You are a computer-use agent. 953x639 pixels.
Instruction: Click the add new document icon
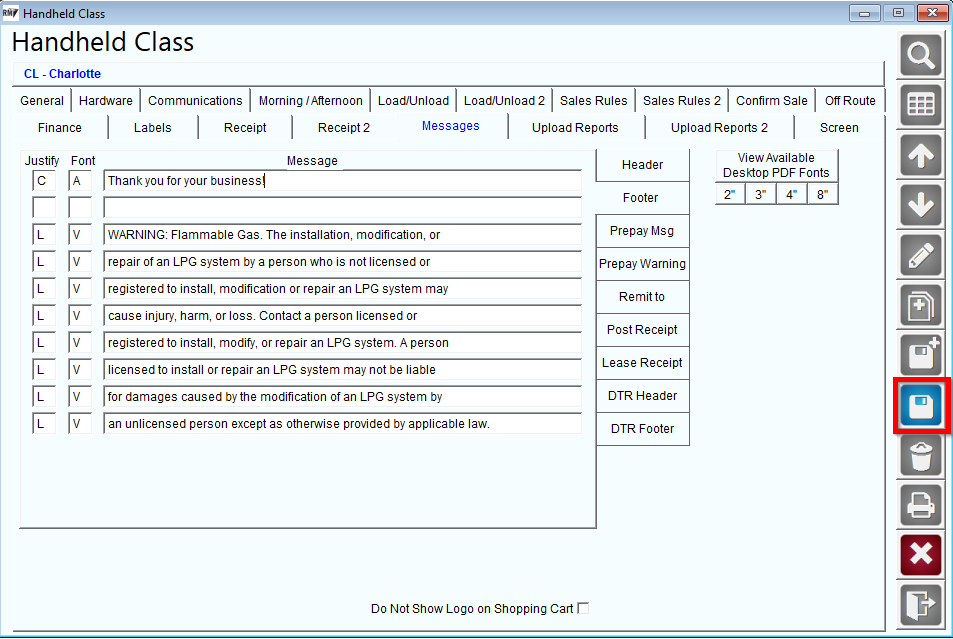(921, 305)
